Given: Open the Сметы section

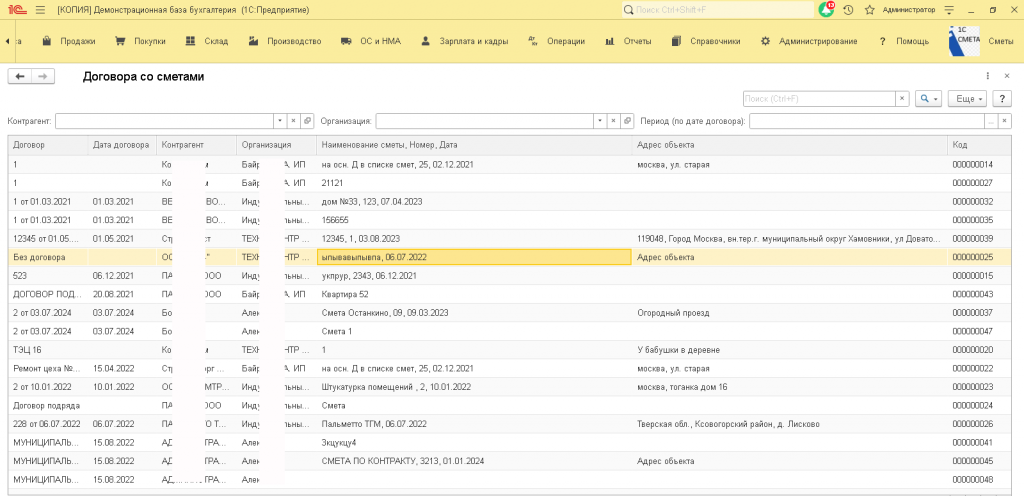Looking at the screenshot, I should (x=1000, y=41).
